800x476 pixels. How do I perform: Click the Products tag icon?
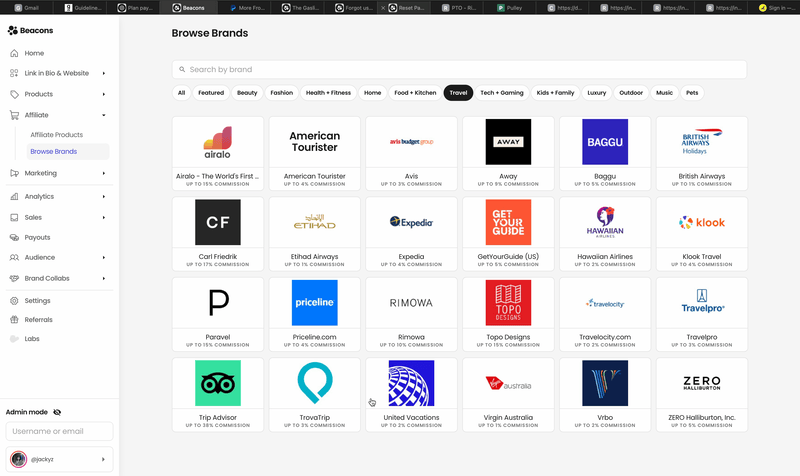coord(14,94)
